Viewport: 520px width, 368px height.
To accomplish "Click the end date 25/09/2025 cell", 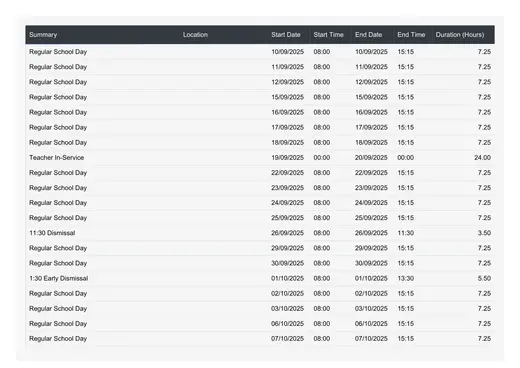I will tap(371, 218).
